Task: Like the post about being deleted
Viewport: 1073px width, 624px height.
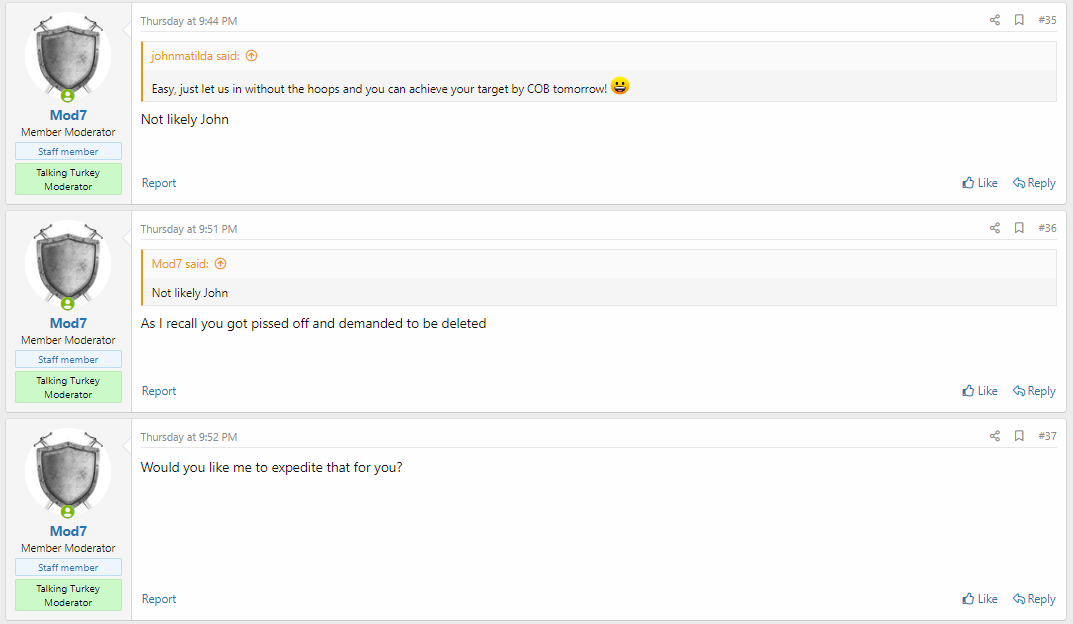Action: tap(980, 391)
